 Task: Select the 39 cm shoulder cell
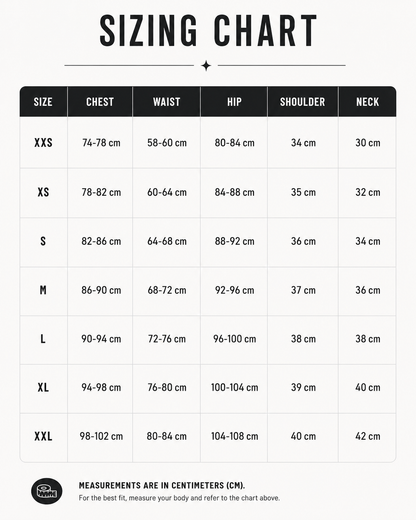pos(303,387)
